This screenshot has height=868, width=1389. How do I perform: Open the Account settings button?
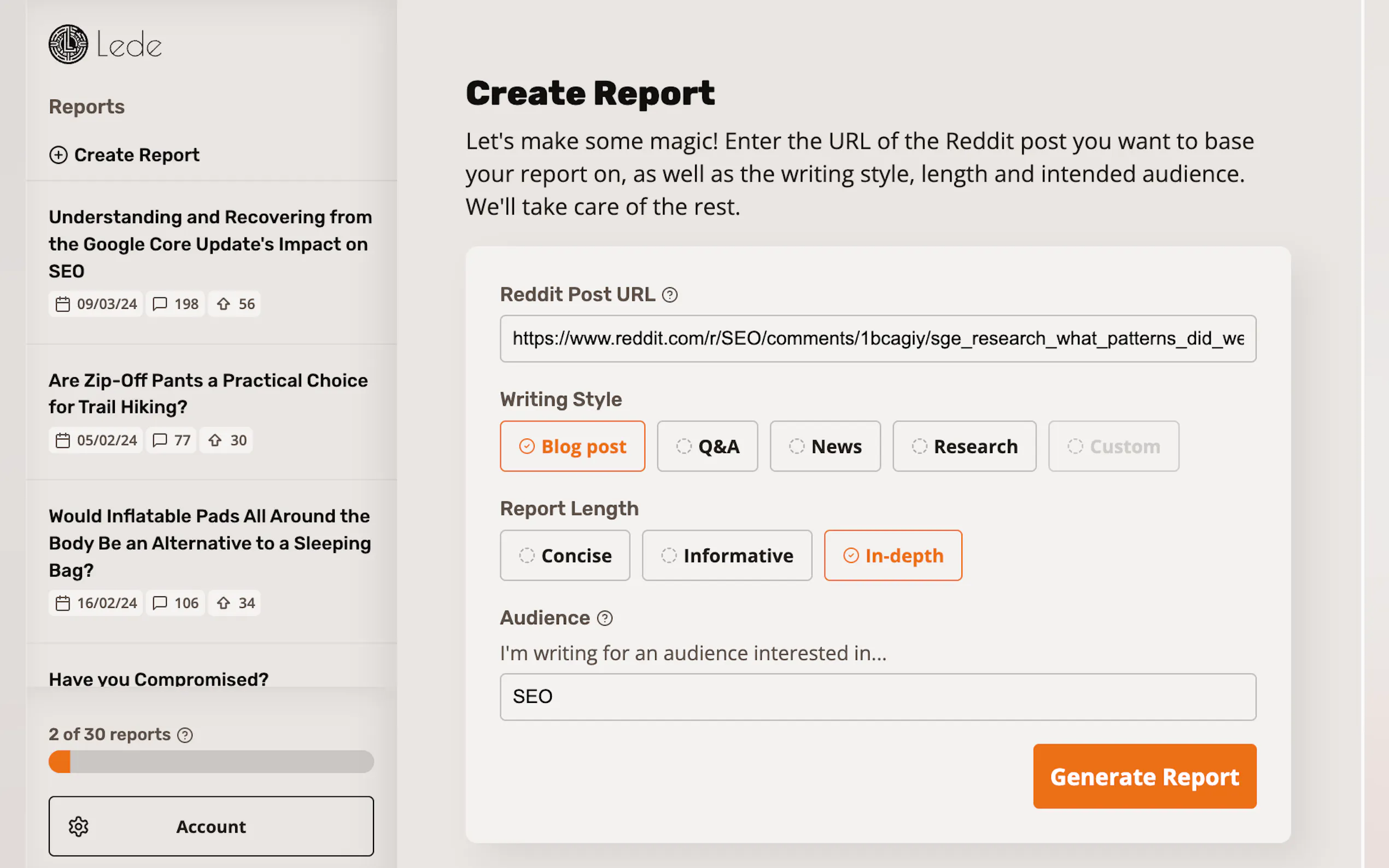[x=211, y=826]
